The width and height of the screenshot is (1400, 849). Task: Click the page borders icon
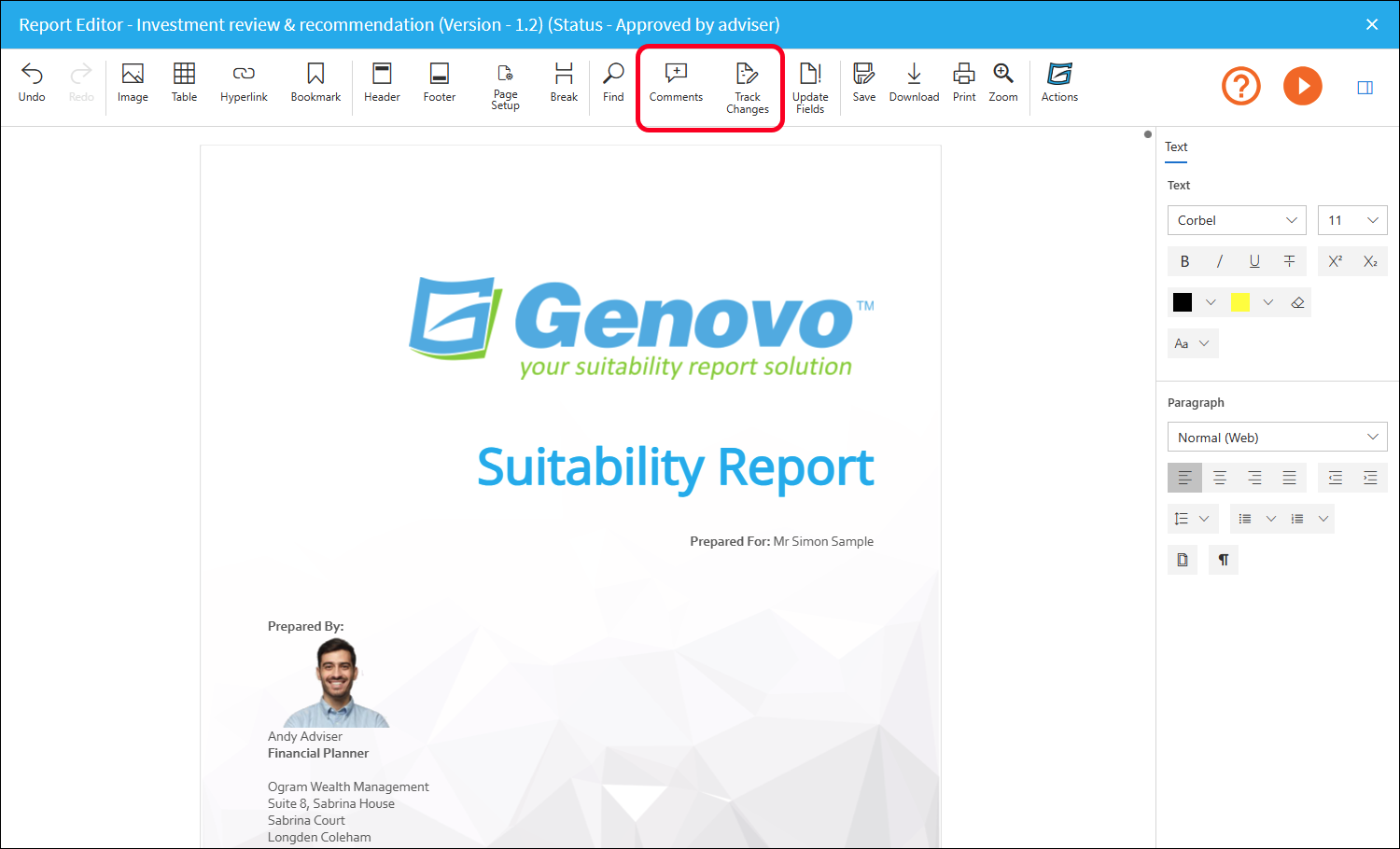tap(1183, 560)
